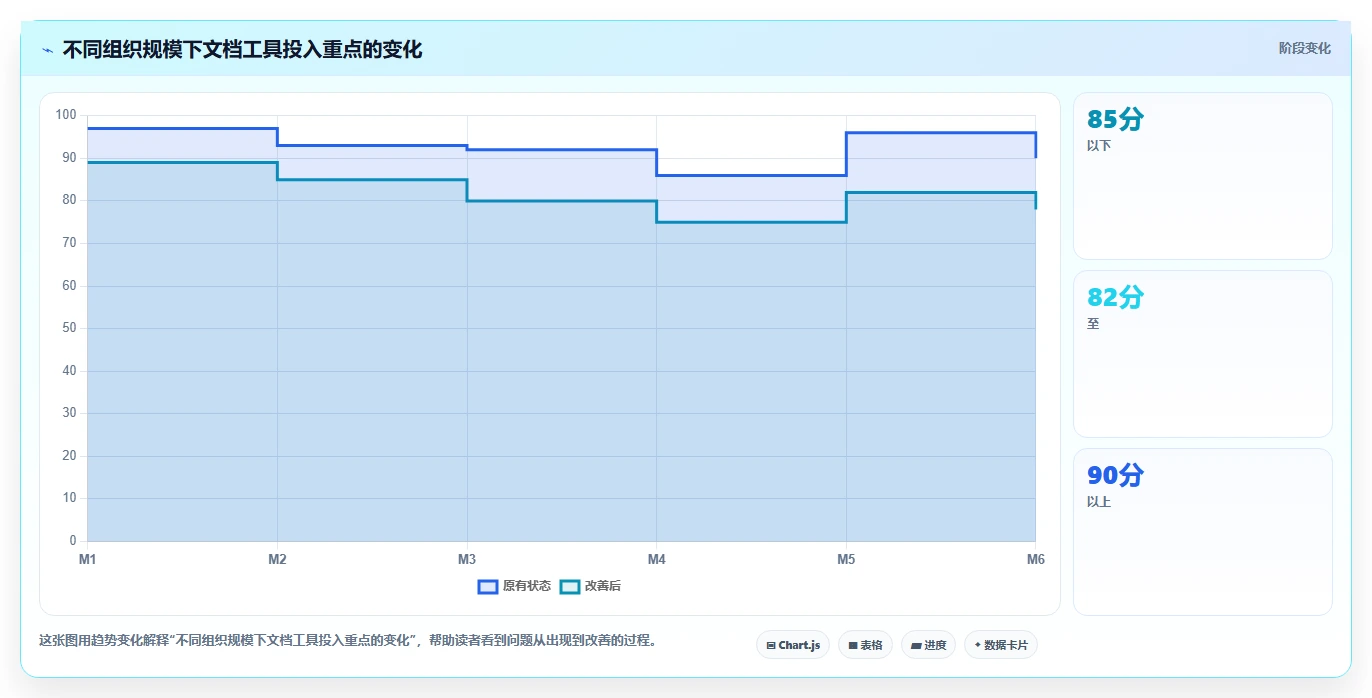Toggle the 原有状态 legend entry
1372x698 pixels.
click(x=514, y=586)
